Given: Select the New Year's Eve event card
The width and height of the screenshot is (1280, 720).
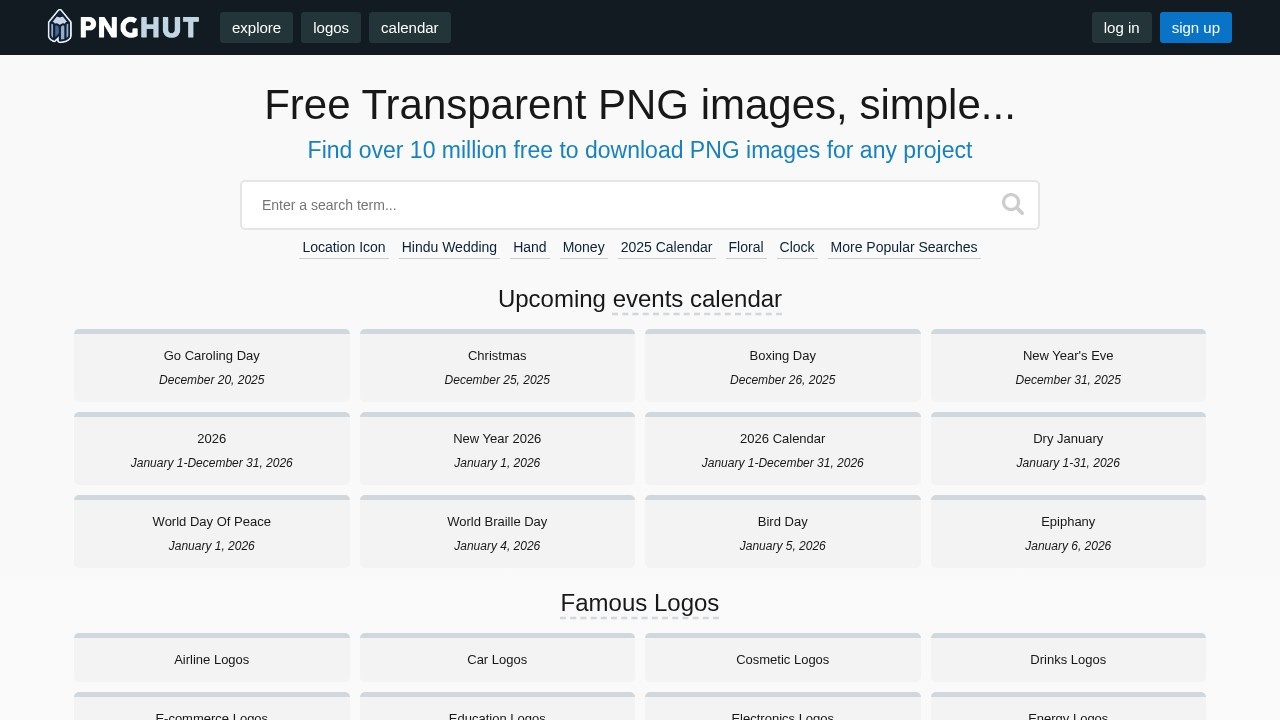Looking at the screenshot, I should [x=1067, y=366].
